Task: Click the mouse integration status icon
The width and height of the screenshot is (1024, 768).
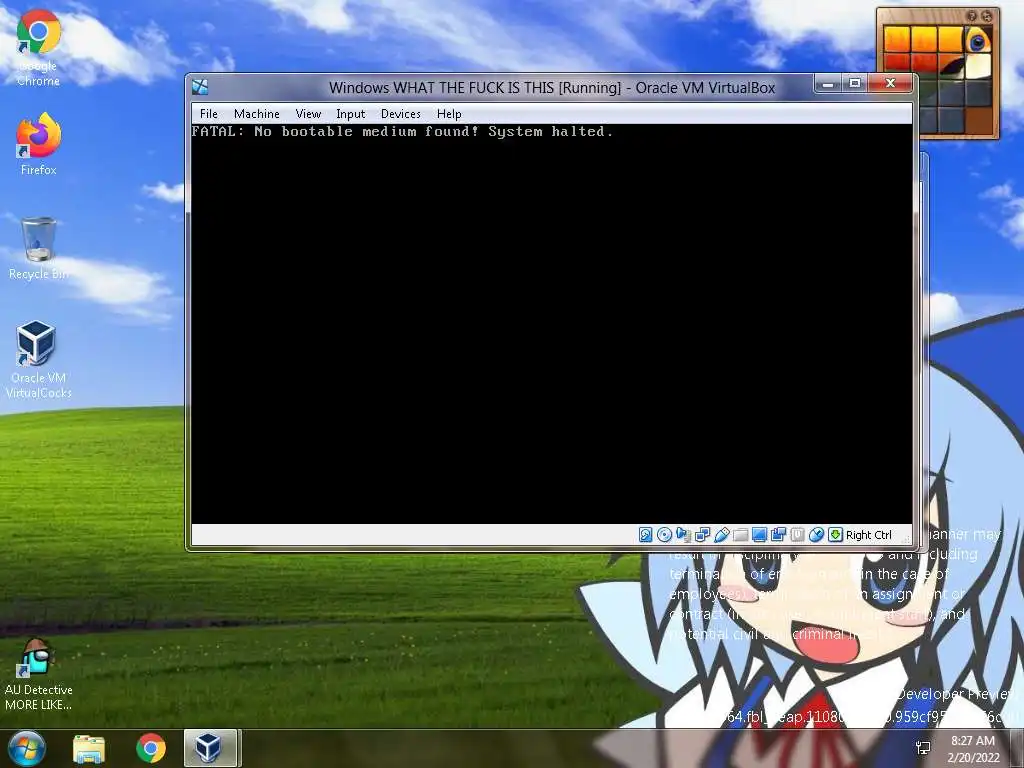Action: tap(816, 535)
